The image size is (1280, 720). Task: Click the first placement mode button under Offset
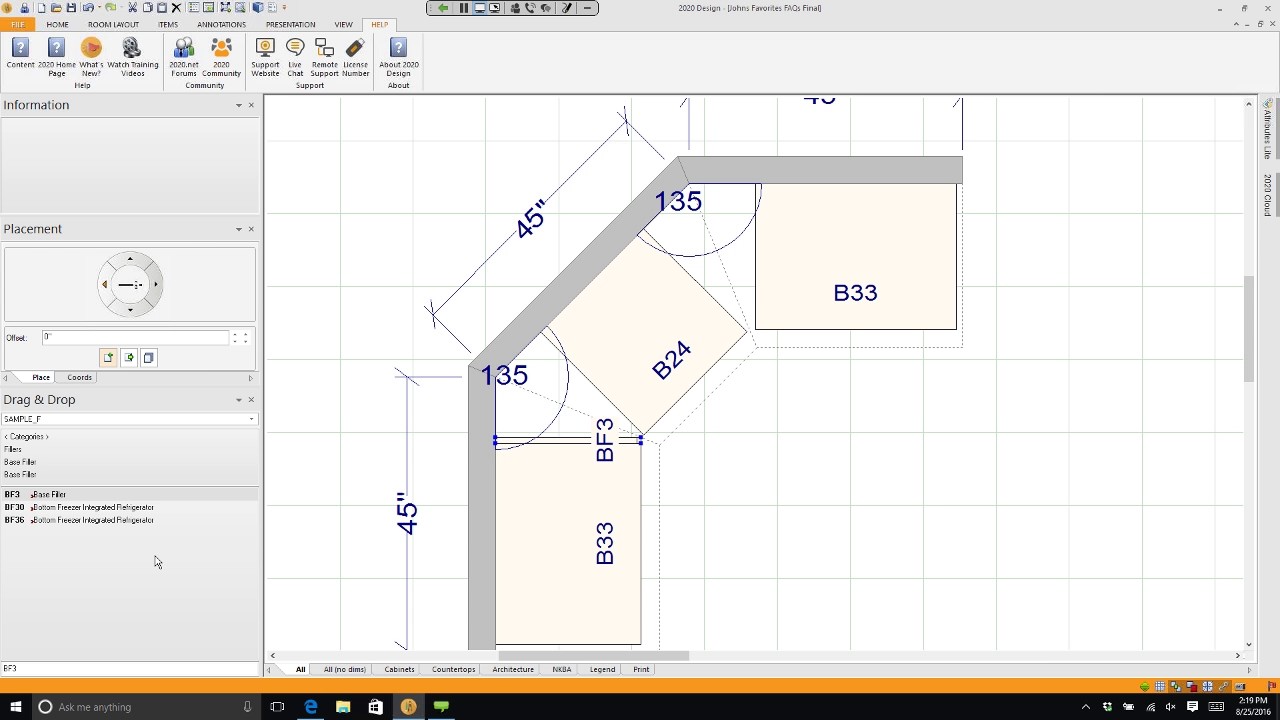point(108,358)
